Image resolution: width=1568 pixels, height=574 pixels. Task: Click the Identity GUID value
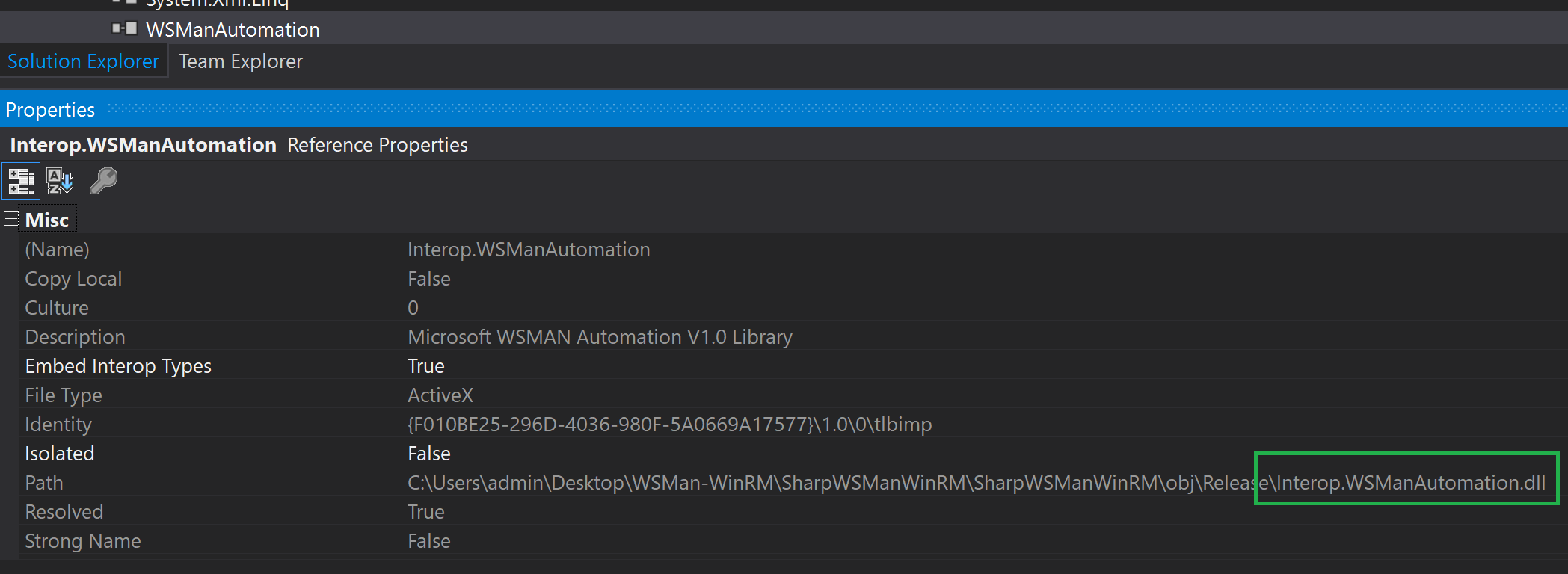pyautogui.click(x=669, y=425)
